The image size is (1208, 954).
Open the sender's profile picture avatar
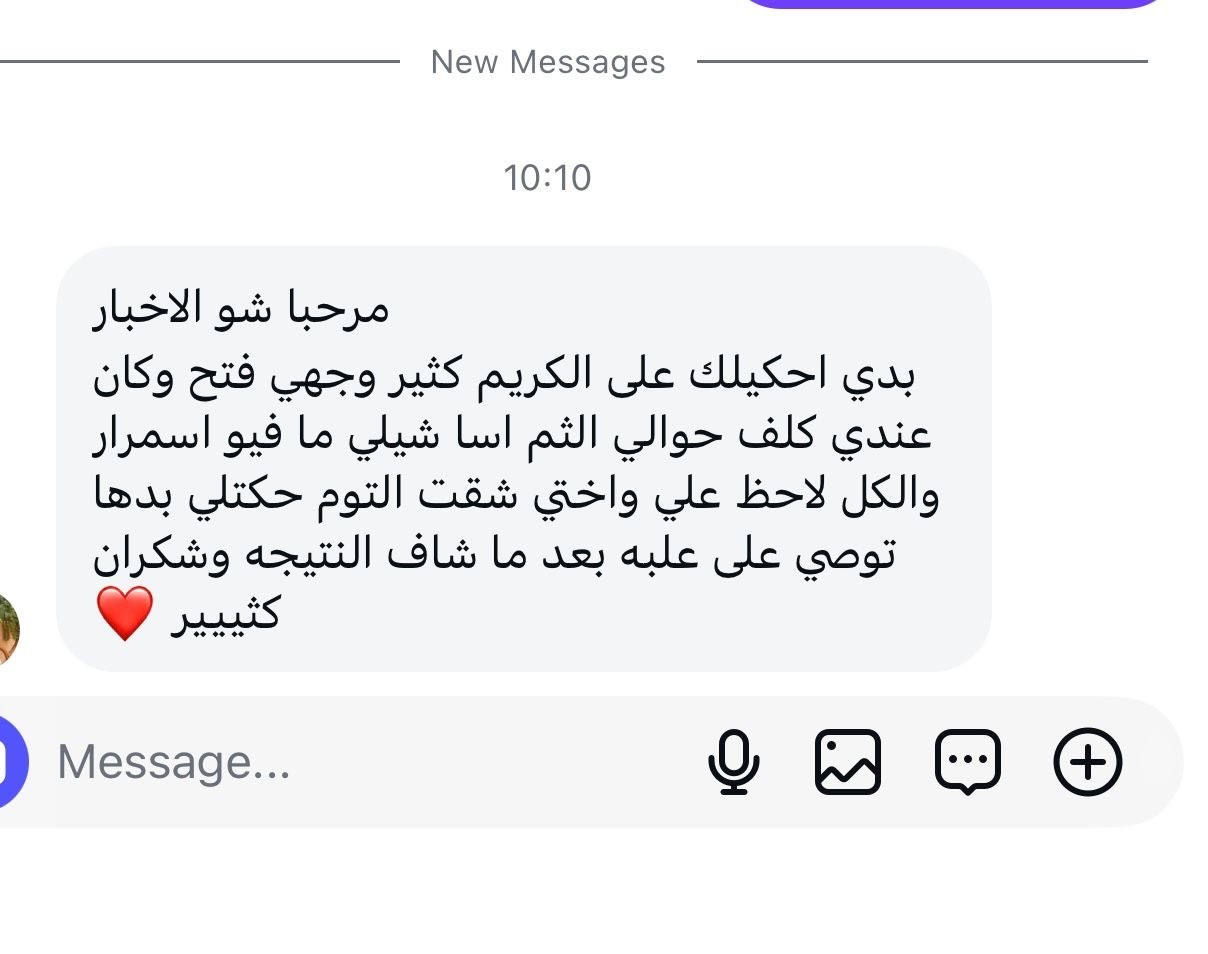8,627
